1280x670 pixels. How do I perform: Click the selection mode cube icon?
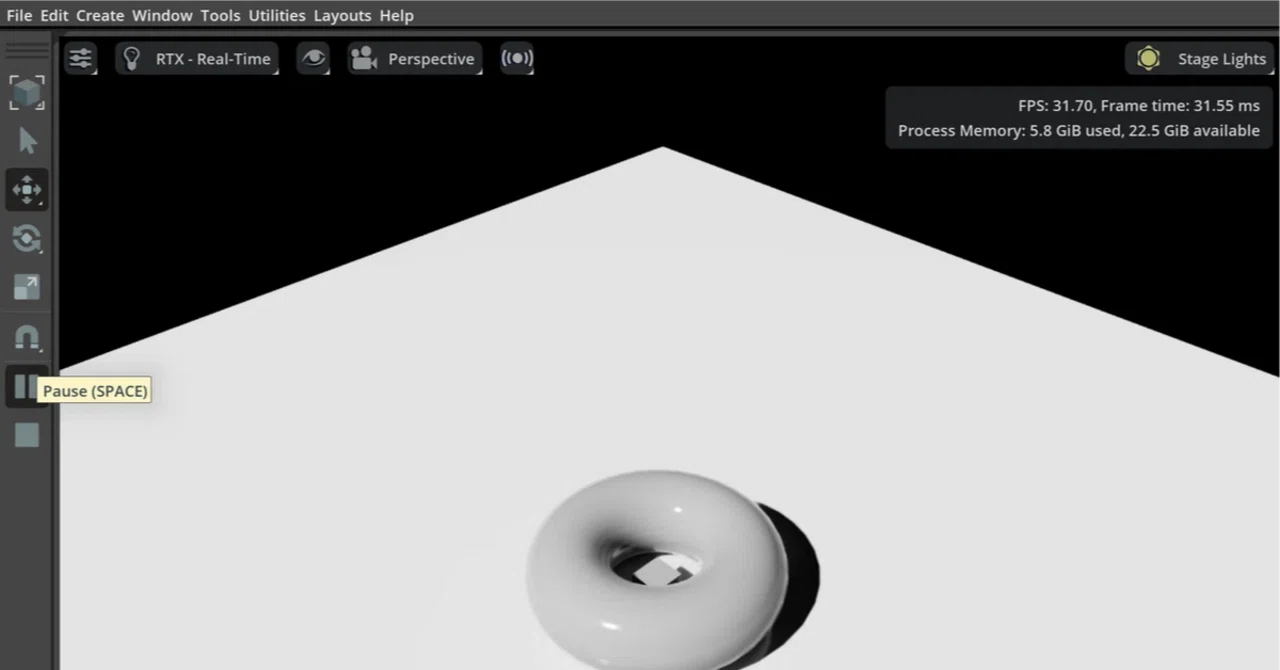[27, 92]
